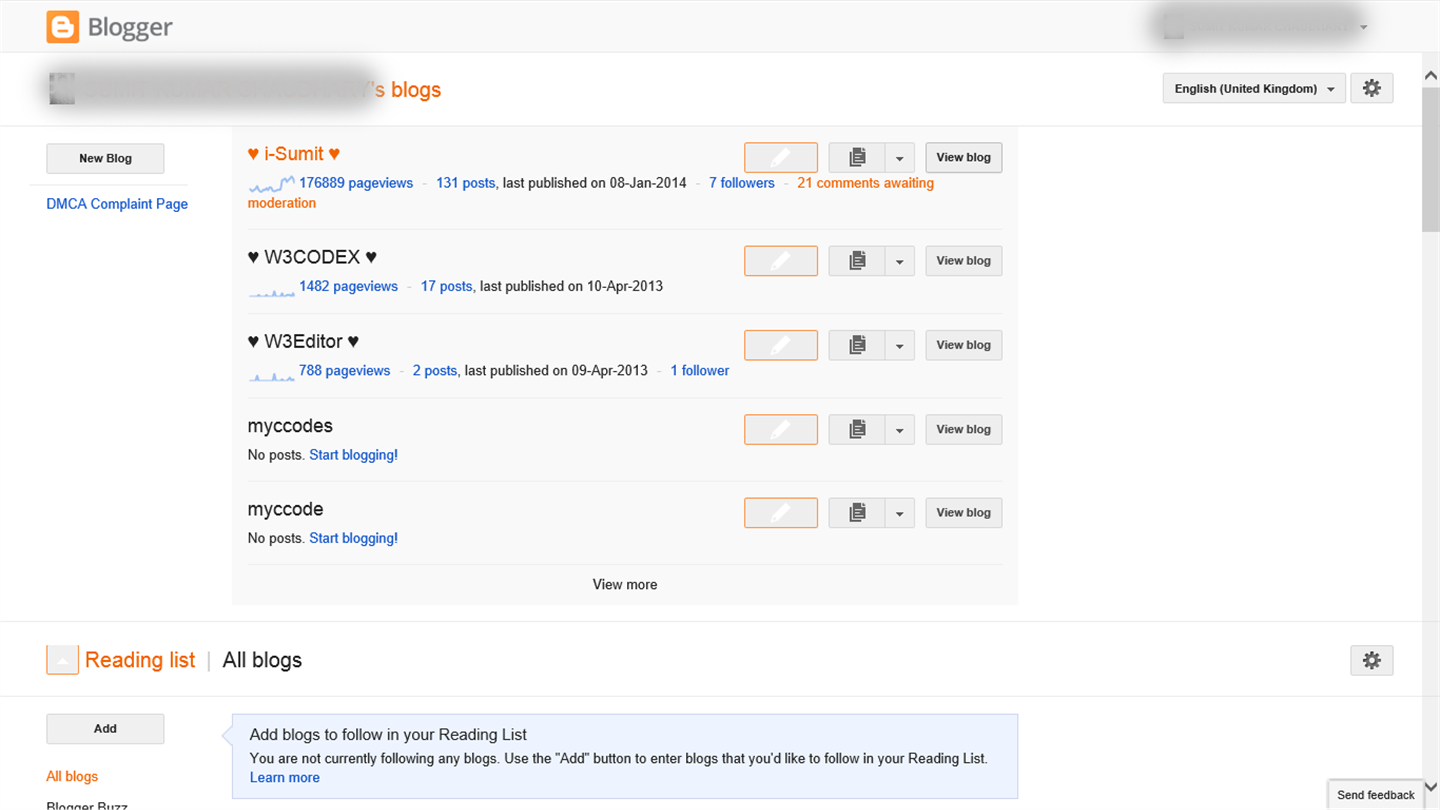Viewport: 1440px width, 810px height.
Task: Collapse the Reading list arrow toggle
Action: (62, 660)
